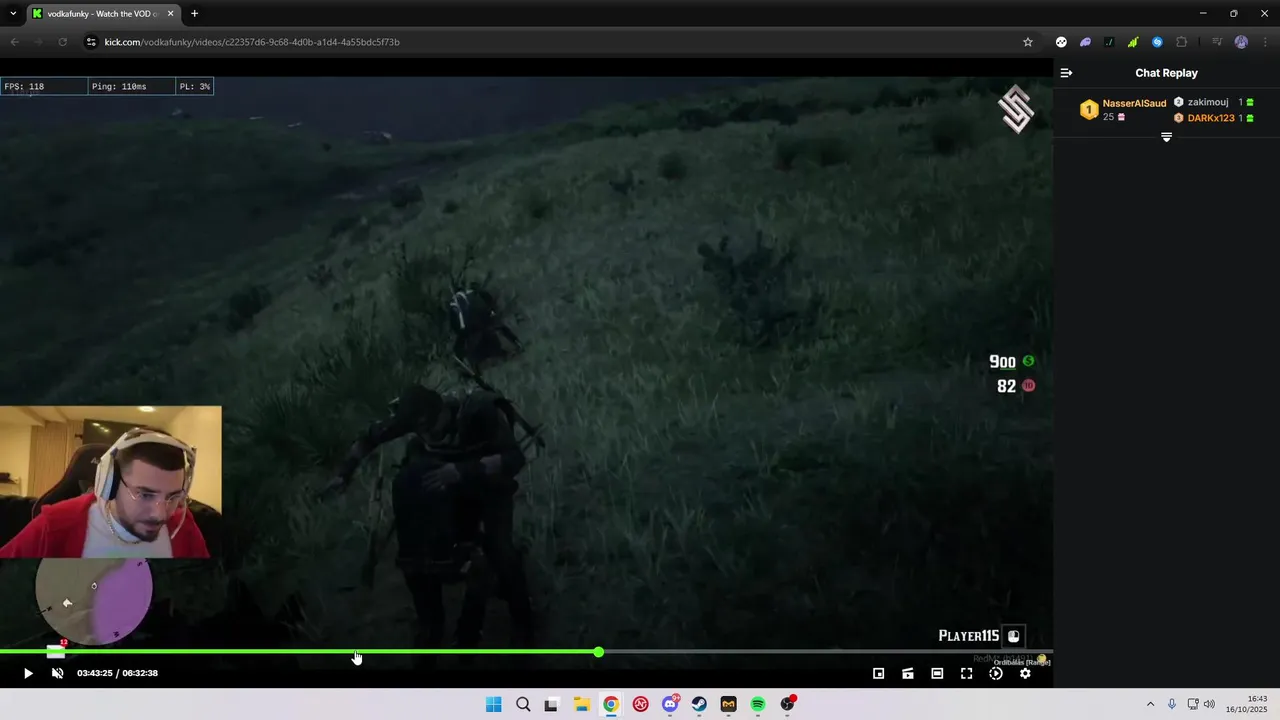The width and height of the screenshot is (1280, 720).
Task: Open the taskbar microphone indicator
Action: tap(1172, 704)
